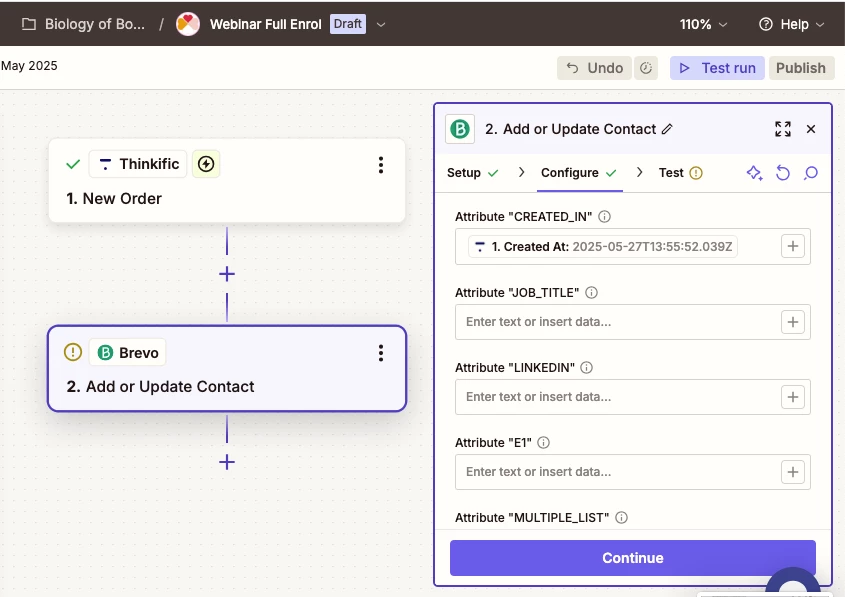Close the step editor panel
Viewport: 845px width, 597px height.
tap(811, 129)
